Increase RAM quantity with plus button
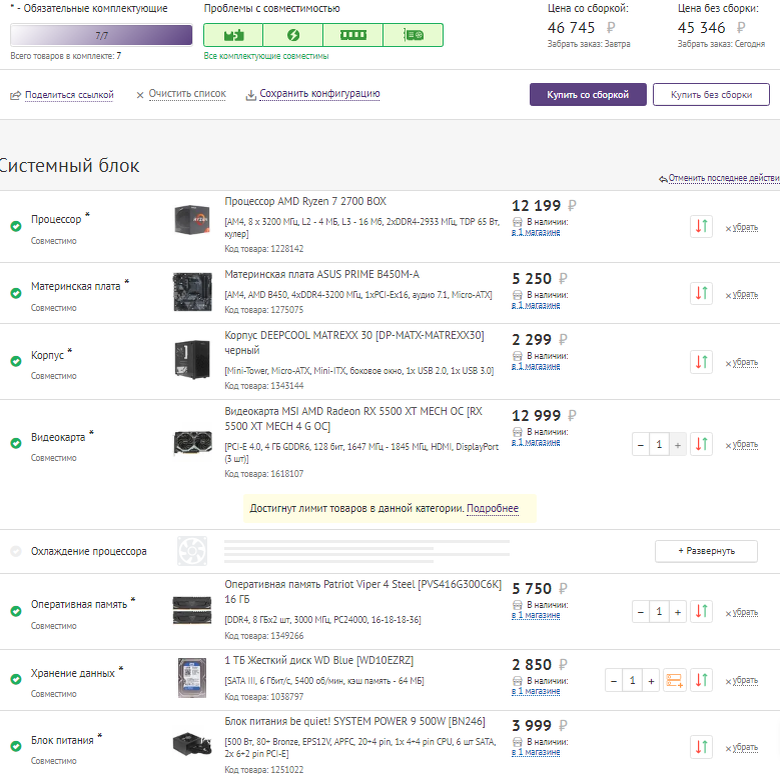The image size is (780, 774). click(678, 612)
